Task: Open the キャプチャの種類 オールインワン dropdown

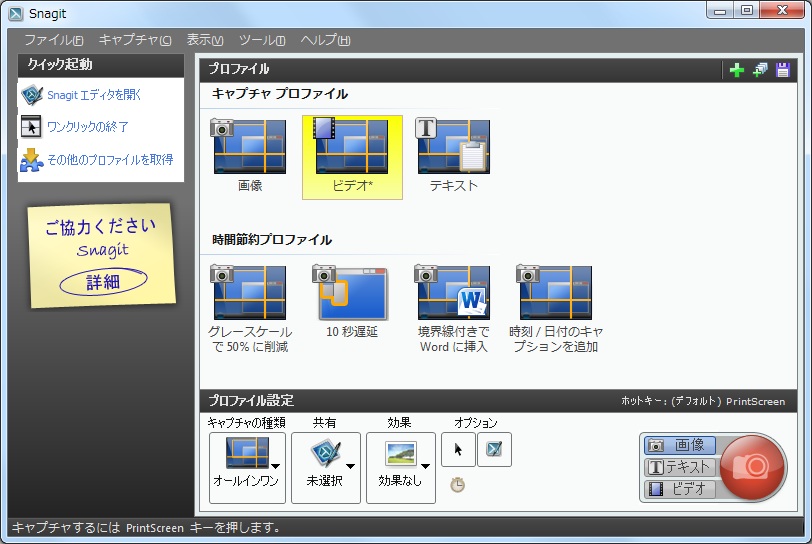Action: (x=247, y=468)
